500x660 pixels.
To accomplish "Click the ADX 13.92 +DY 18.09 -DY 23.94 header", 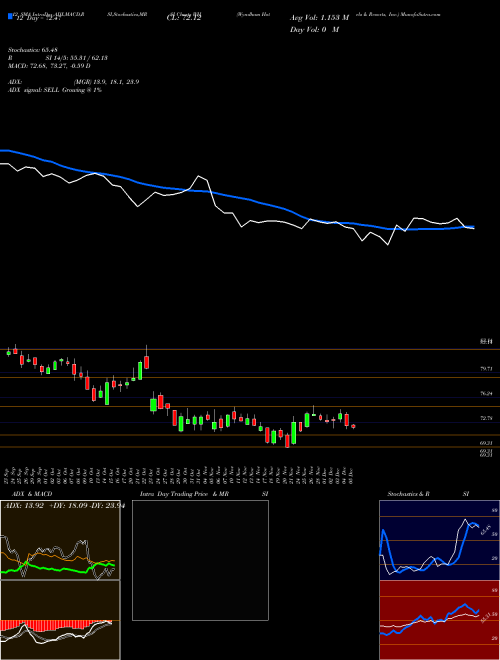I will pyautogui.click(x=64, y=506).
